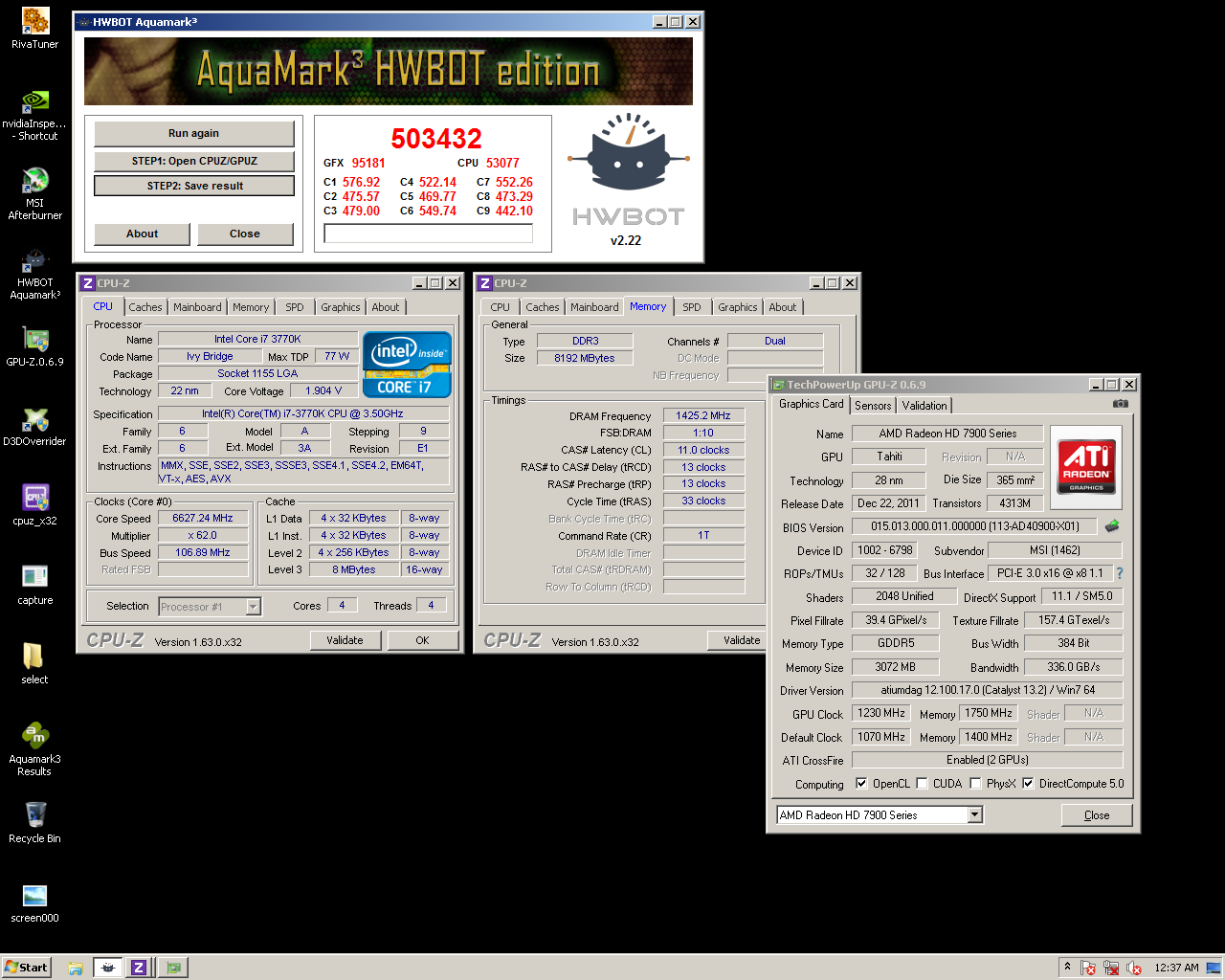Image resolution: width=1225 pixels, height=980 pixels.
Task: Click the GPU-Z BIOS save chip icon
Action: pyautogui.click(x=1112, y=526)
